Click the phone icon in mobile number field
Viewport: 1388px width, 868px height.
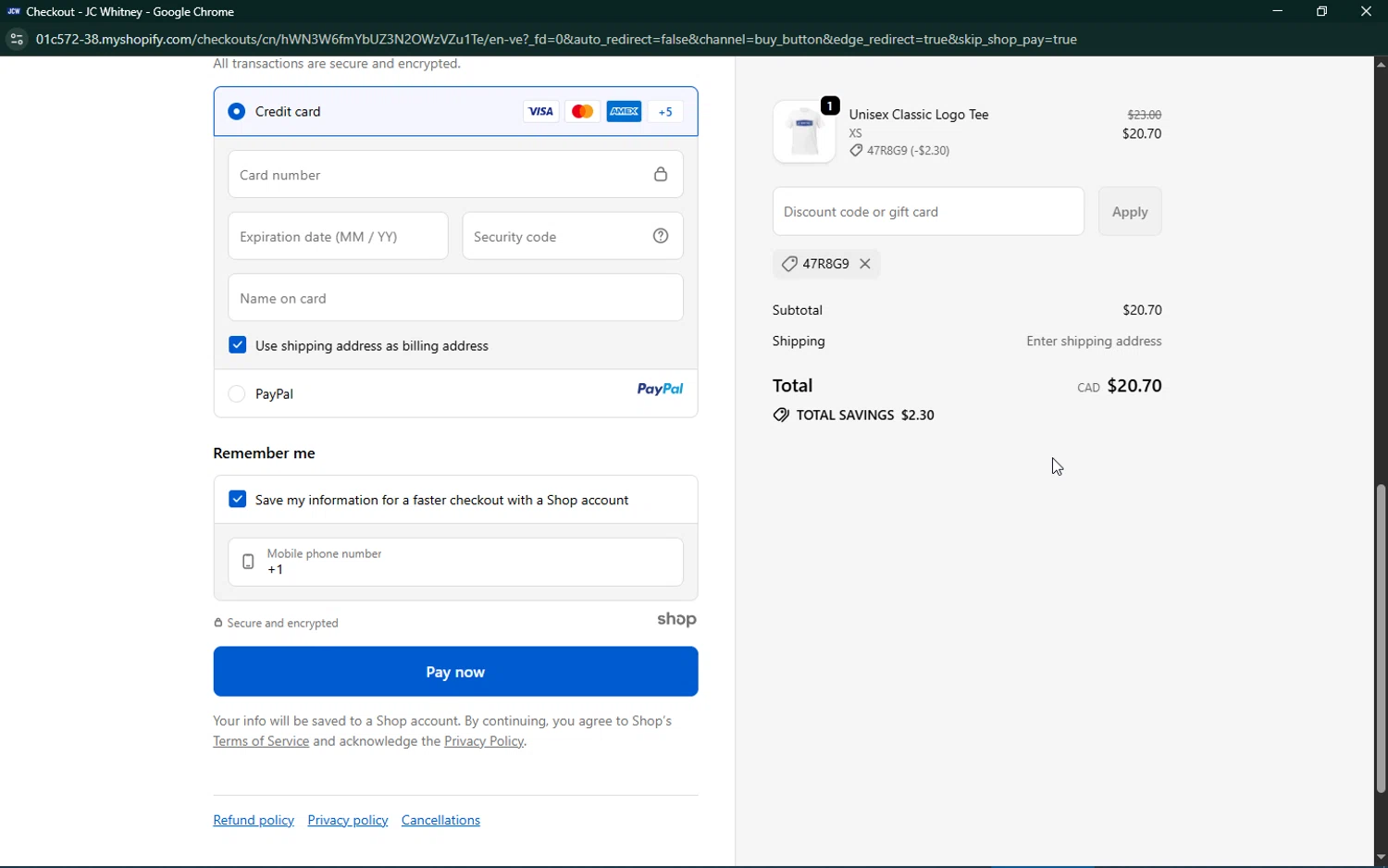[x=248, y=562]
